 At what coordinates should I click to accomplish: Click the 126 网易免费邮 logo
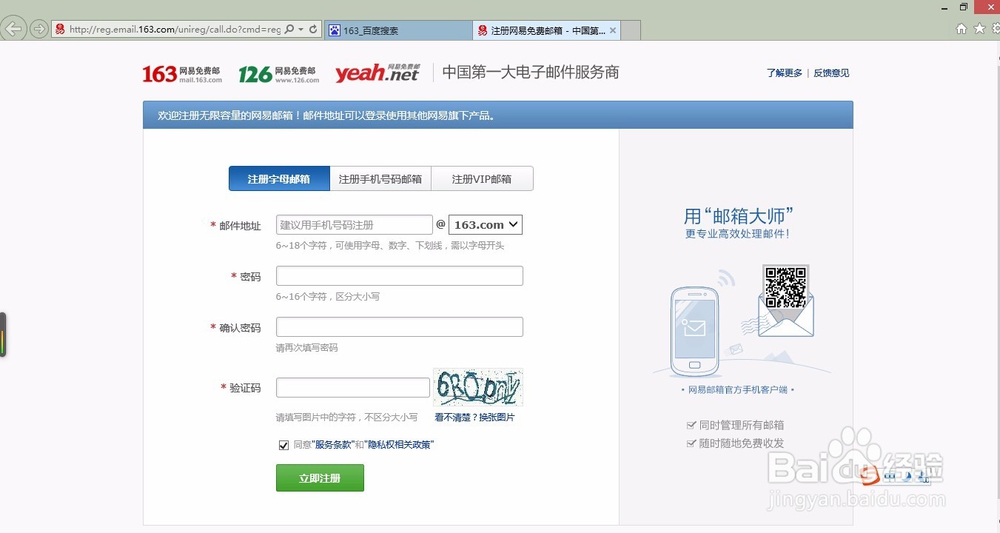click(279, 74)
